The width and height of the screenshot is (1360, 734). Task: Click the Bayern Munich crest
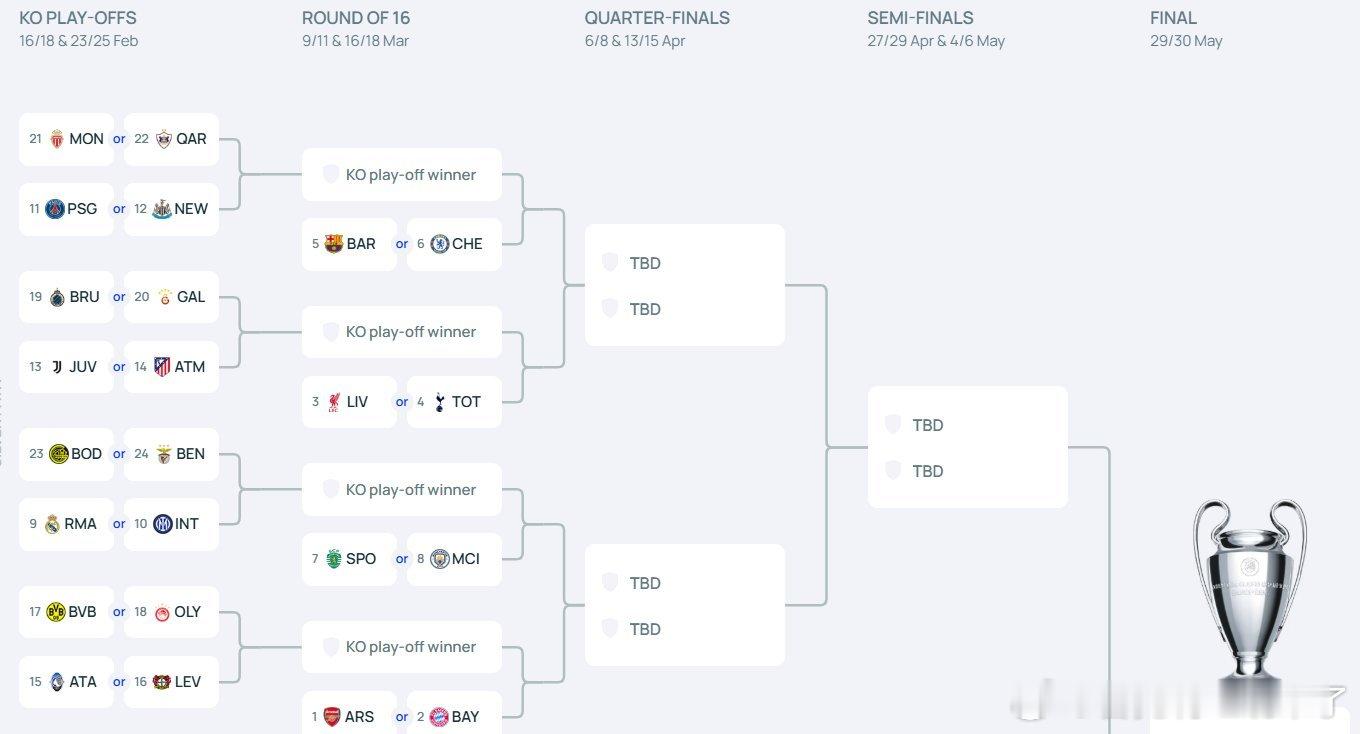439,717
